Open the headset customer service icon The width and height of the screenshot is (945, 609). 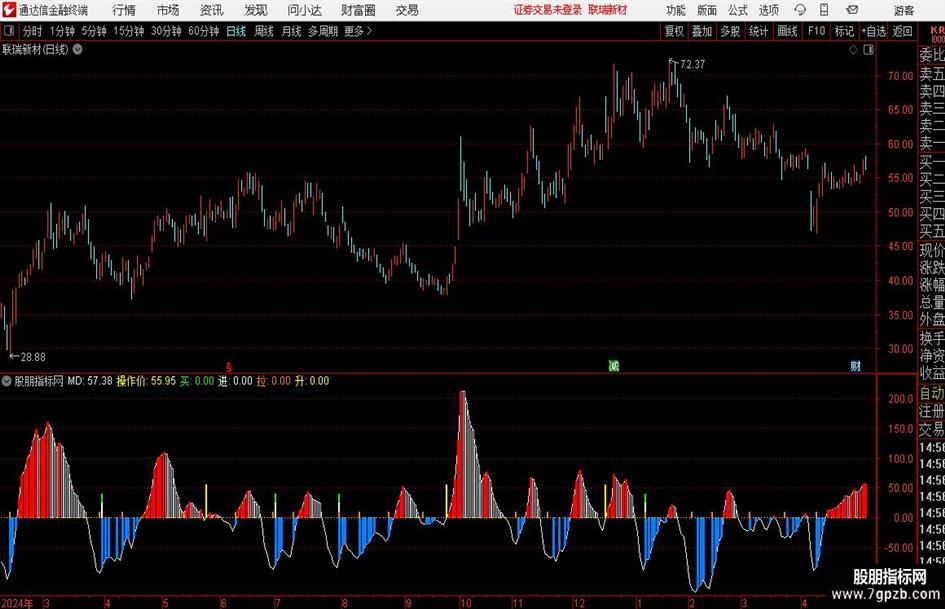point(800,10)
